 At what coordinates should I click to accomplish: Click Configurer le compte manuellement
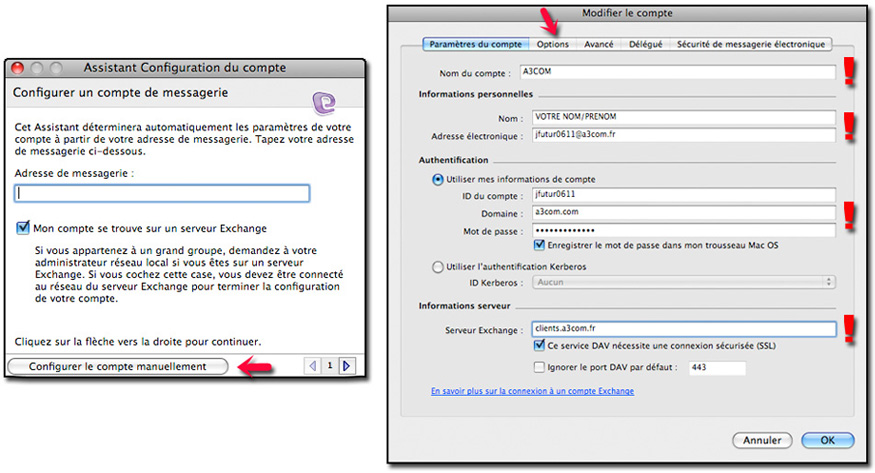pyautogui.click(x=118, y=366)
